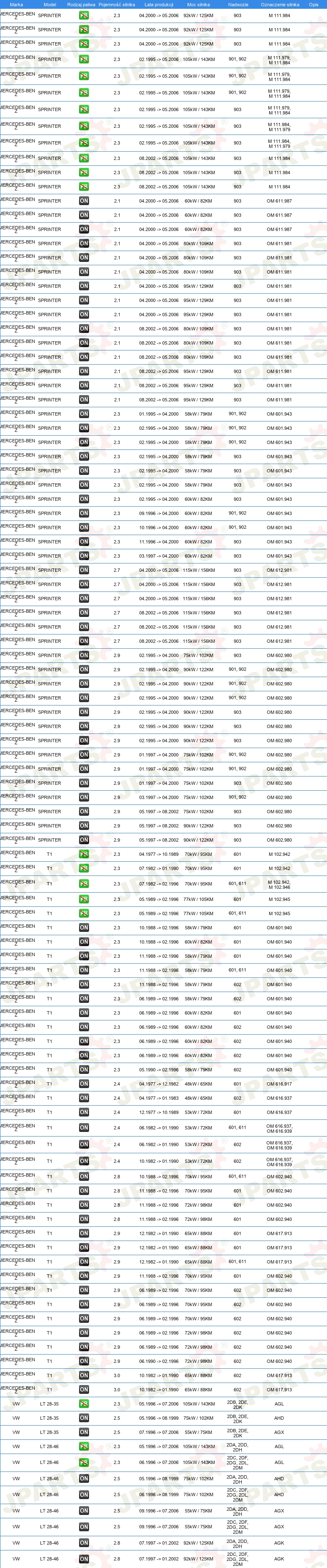Screen dimensions: 327x1568
Task: Click the Pojemność silnika column header
Action: coord(117,4)
